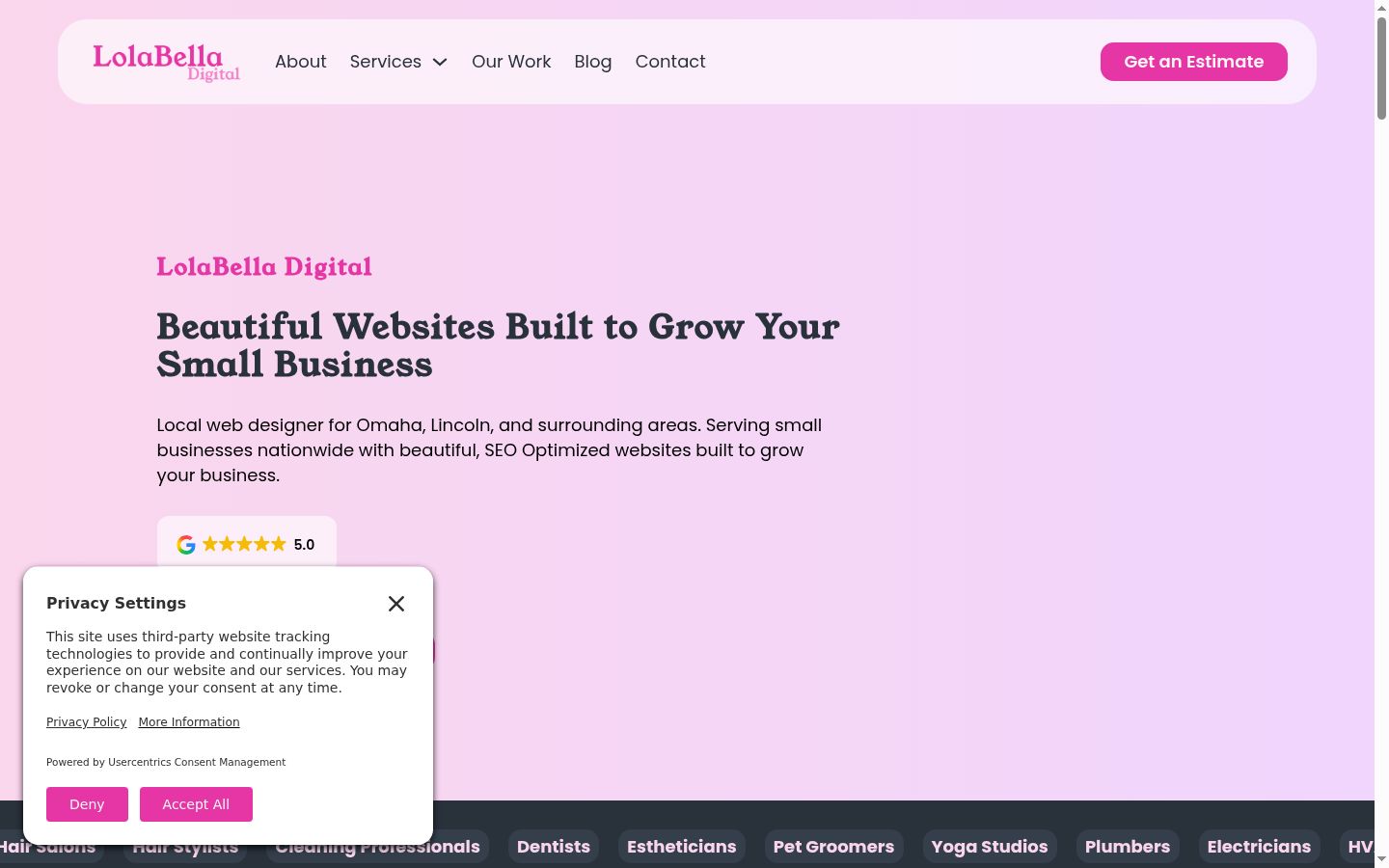Open the More Information link
The image size is (1389, 868).
coord(189,722)
